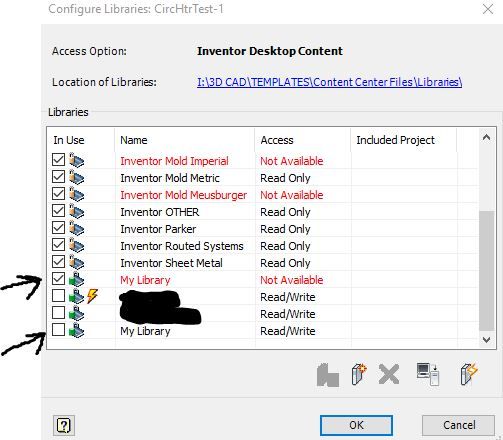Confirm with the OK button

pos(356,425)
